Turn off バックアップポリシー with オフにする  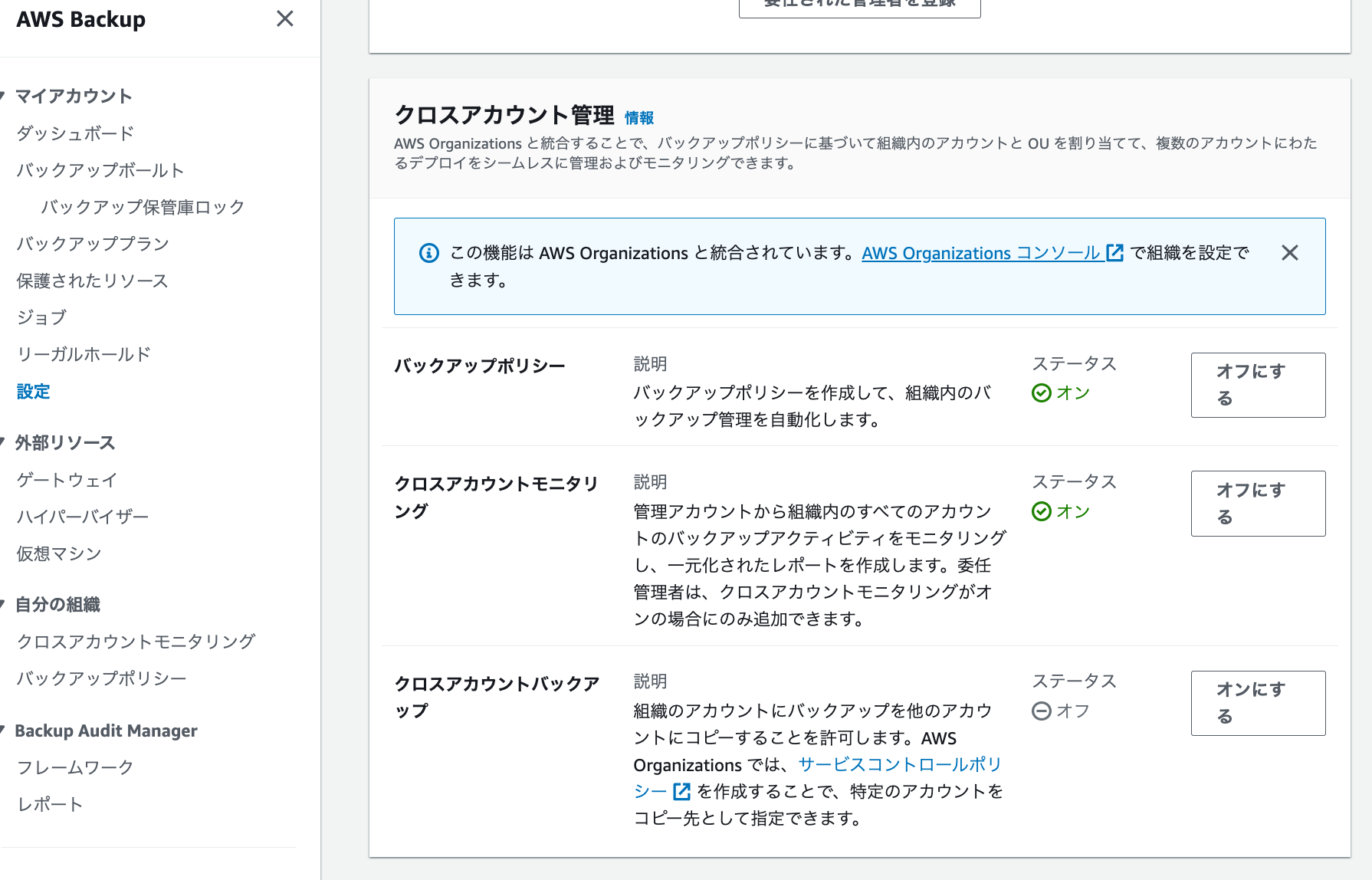click(x=1257, y=385)
